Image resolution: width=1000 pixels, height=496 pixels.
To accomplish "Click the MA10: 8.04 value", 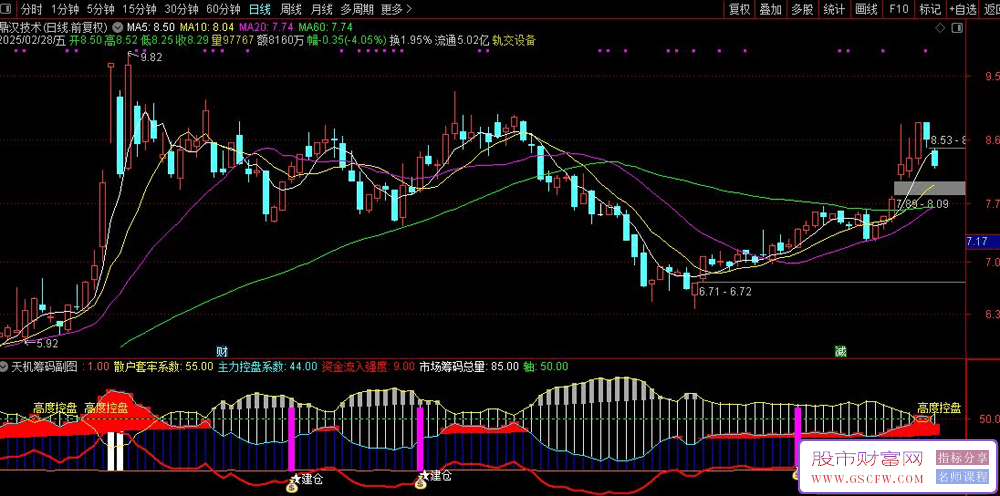I will tap(205, 27).
